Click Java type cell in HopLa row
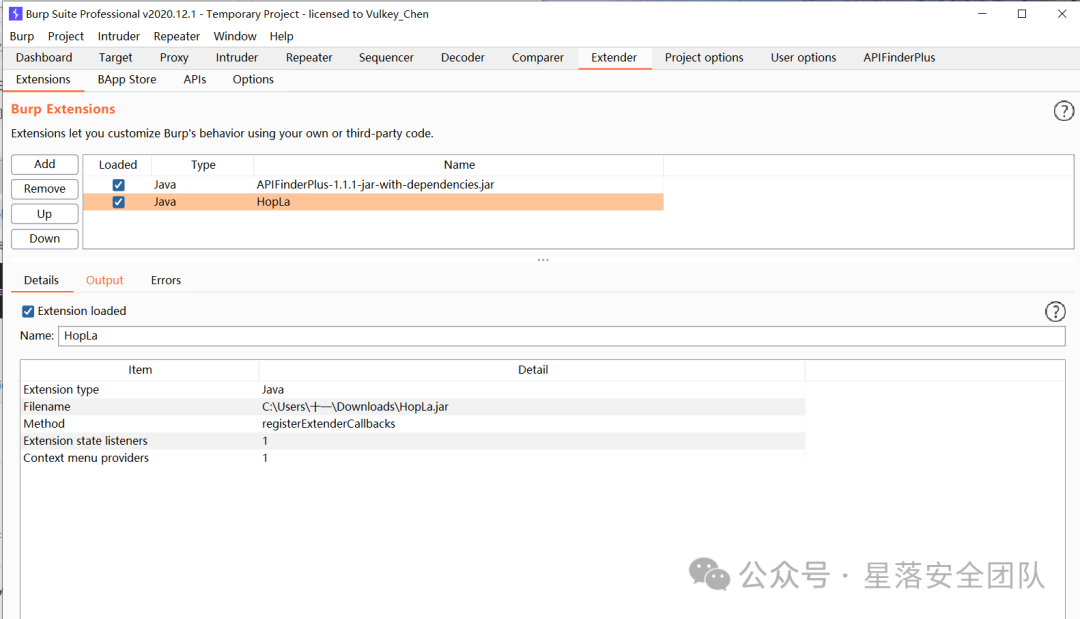The width and height of the screenshot is (1080, 619). [x=165, y=202]
